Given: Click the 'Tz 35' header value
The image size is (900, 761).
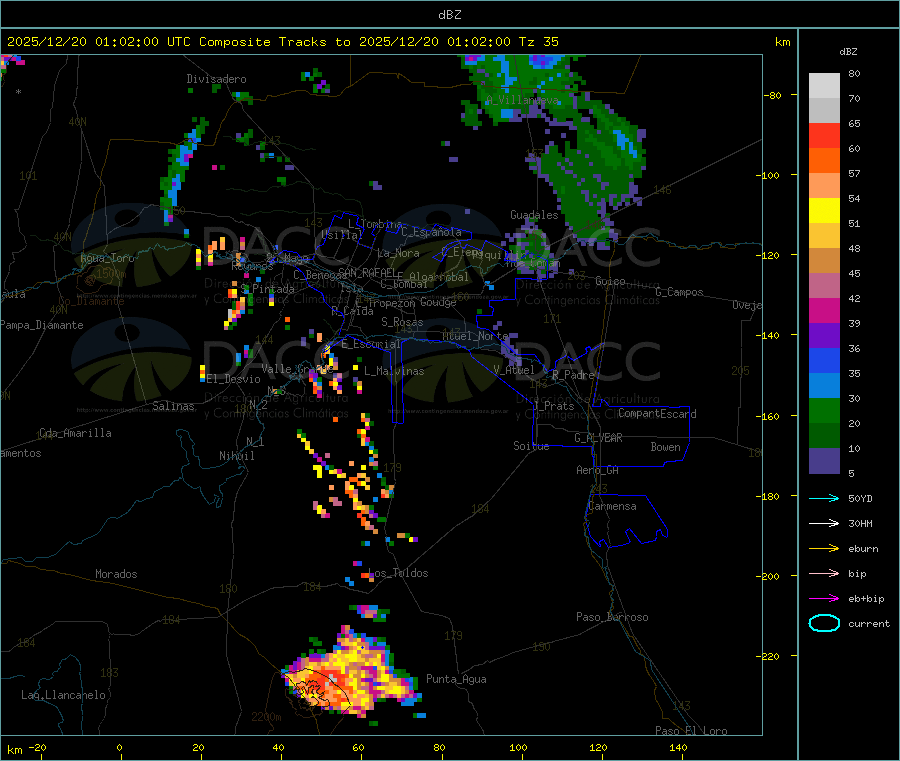Looking at the screenshot, I should 538,42.
